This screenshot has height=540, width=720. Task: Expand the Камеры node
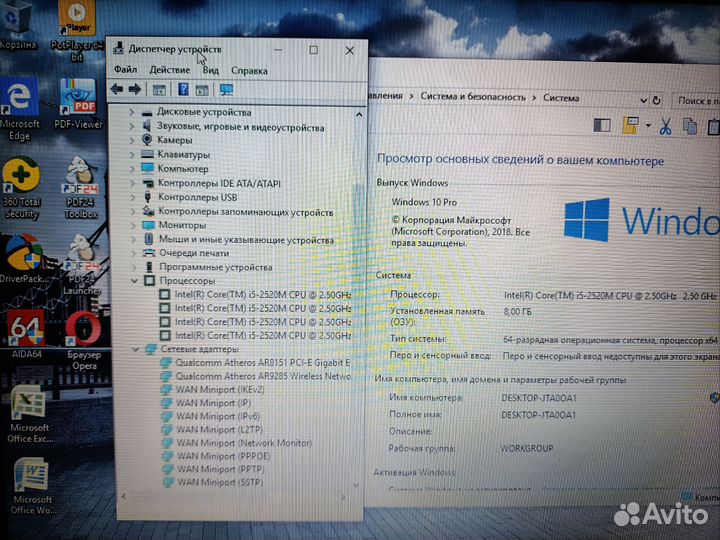[132, 140]
